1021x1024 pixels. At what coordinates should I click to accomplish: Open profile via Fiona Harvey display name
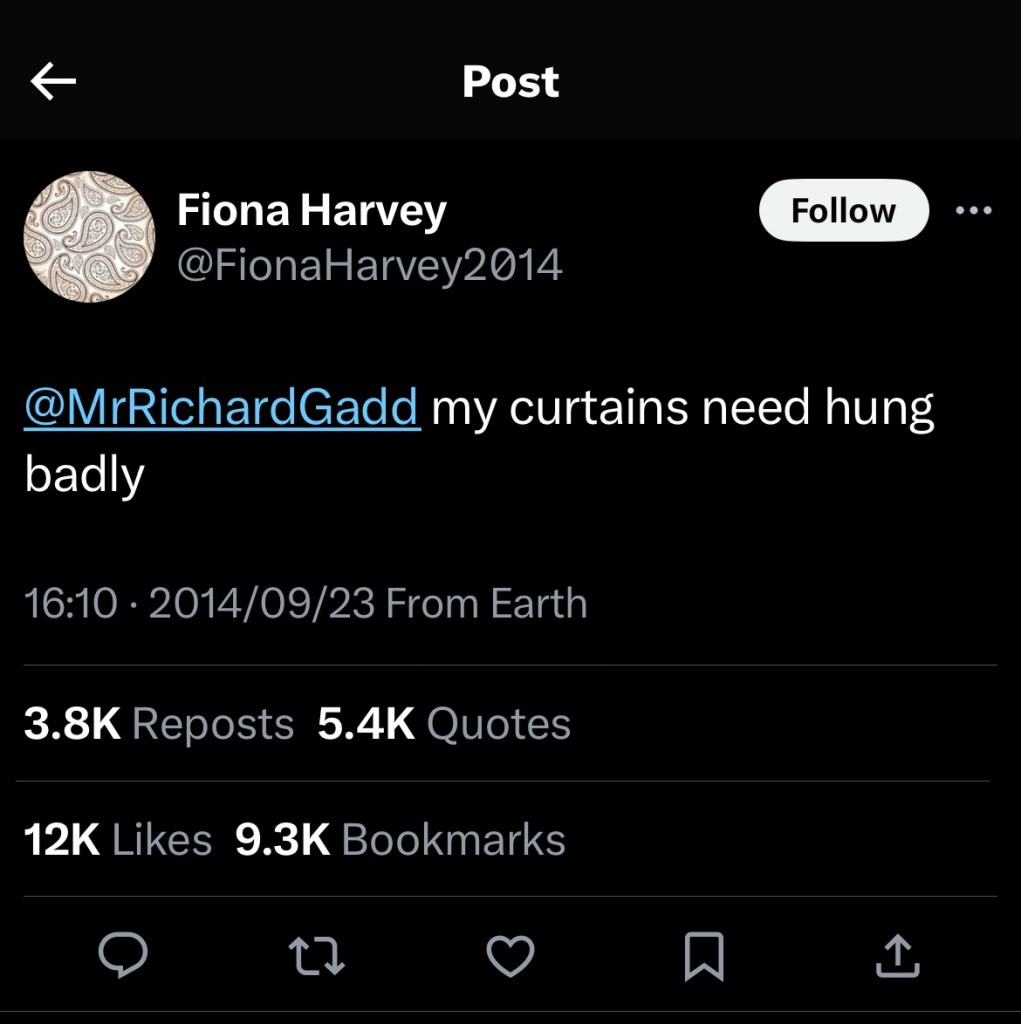pyautogui.click(x=311, y=211)
